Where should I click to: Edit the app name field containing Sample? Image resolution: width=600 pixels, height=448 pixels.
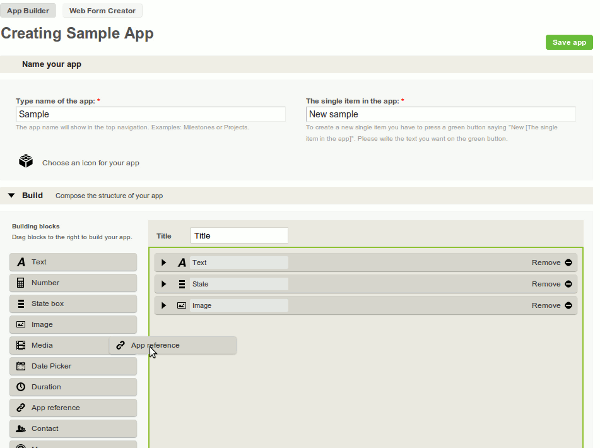click(151, 114)
